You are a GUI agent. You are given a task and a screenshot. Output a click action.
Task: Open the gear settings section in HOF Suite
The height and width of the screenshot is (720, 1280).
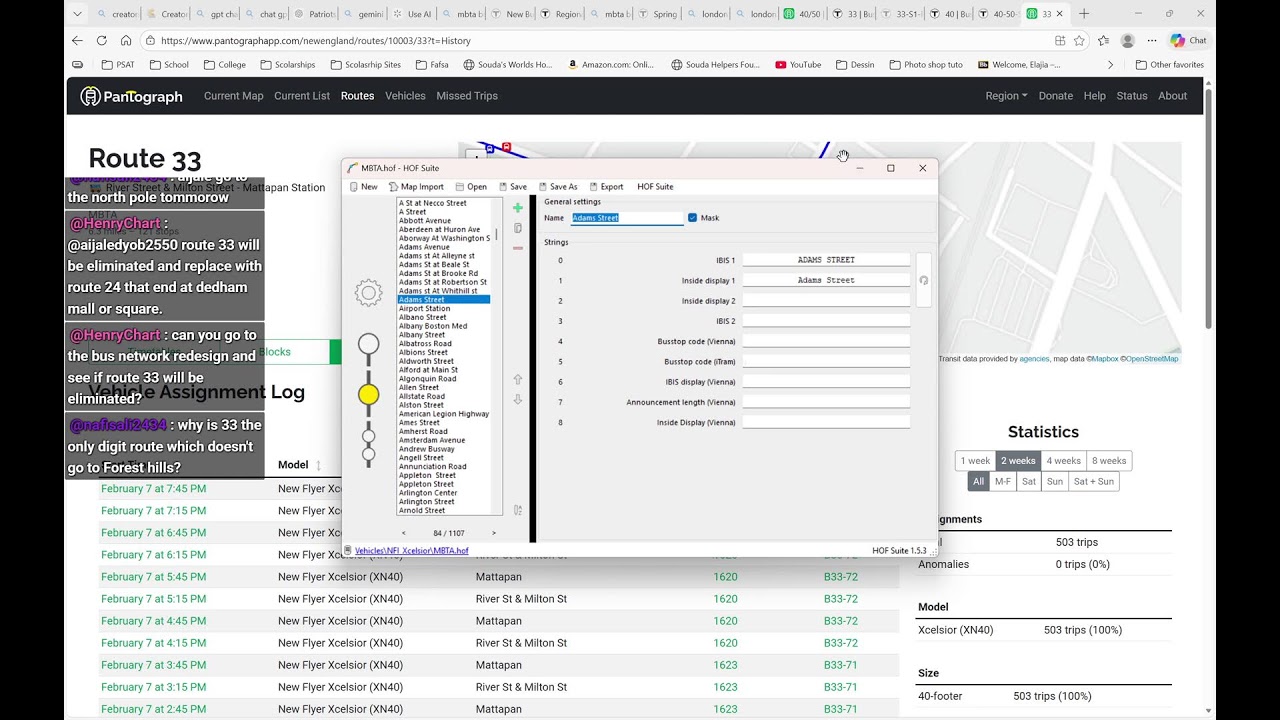coord(369,292)
